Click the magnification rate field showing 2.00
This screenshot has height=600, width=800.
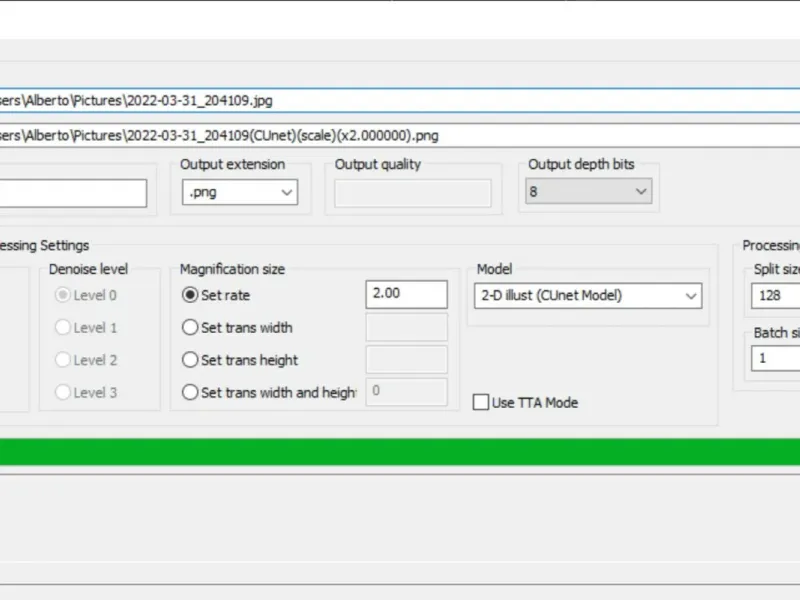(x=407, y=294)
